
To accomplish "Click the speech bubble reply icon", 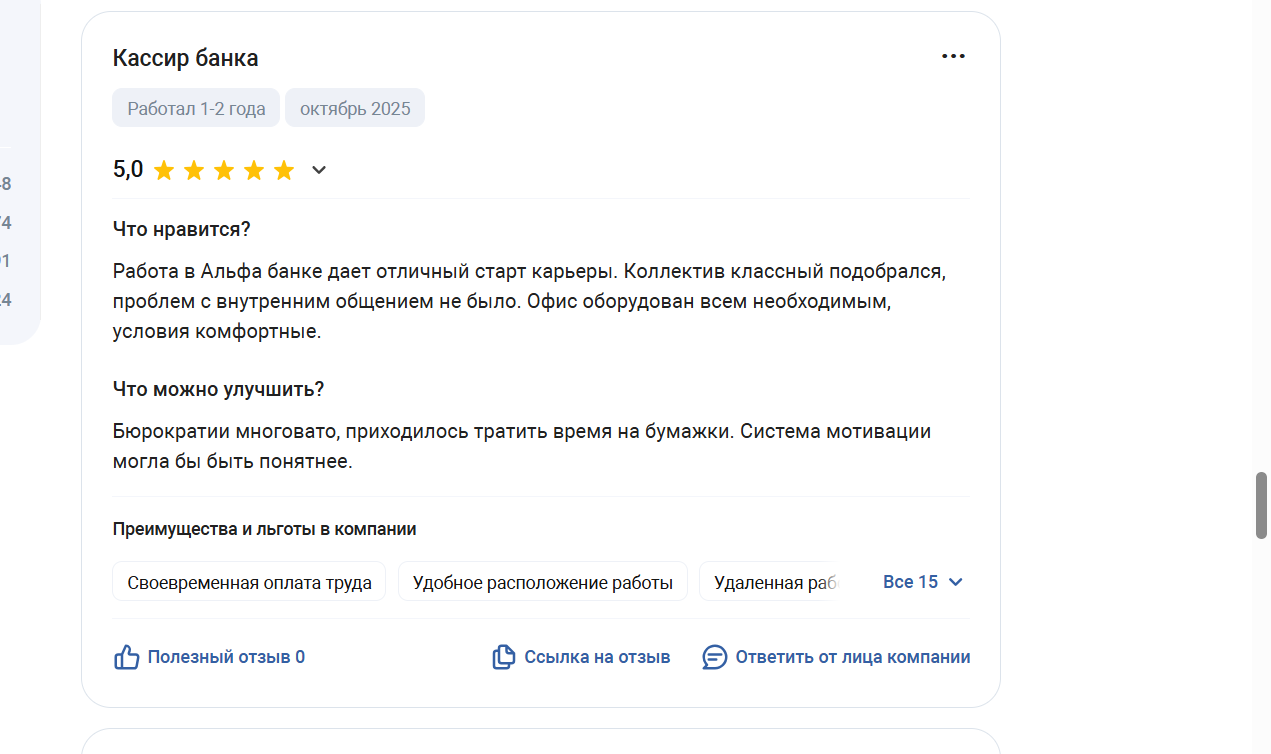I will pyautogui.click(x=714, y=657).
